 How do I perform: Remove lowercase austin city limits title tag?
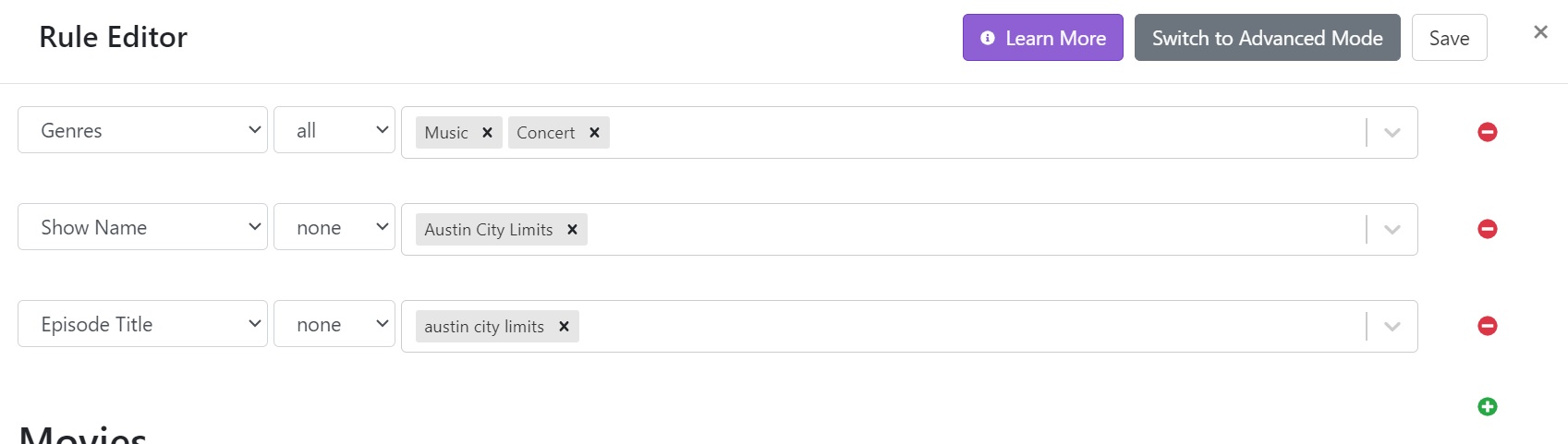tap(564, 327)
